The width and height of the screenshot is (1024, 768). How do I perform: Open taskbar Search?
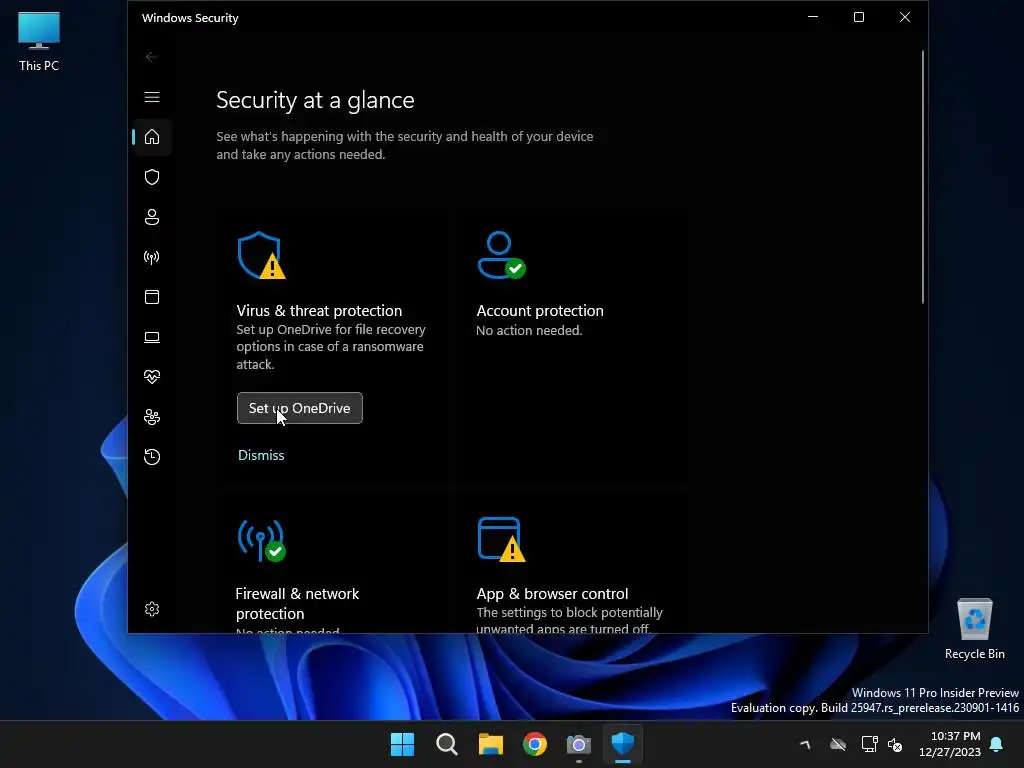[x=447, y=744]
